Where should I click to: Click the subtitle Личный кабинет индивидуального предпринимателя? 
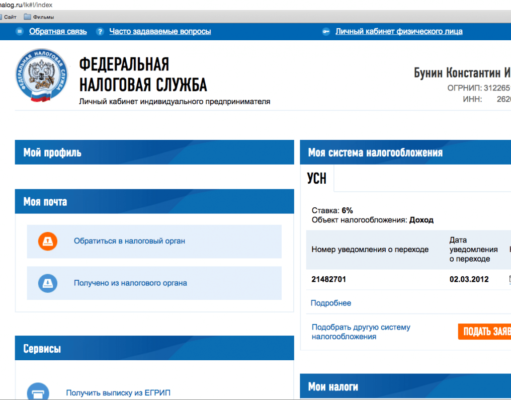[x=174, y=101]
